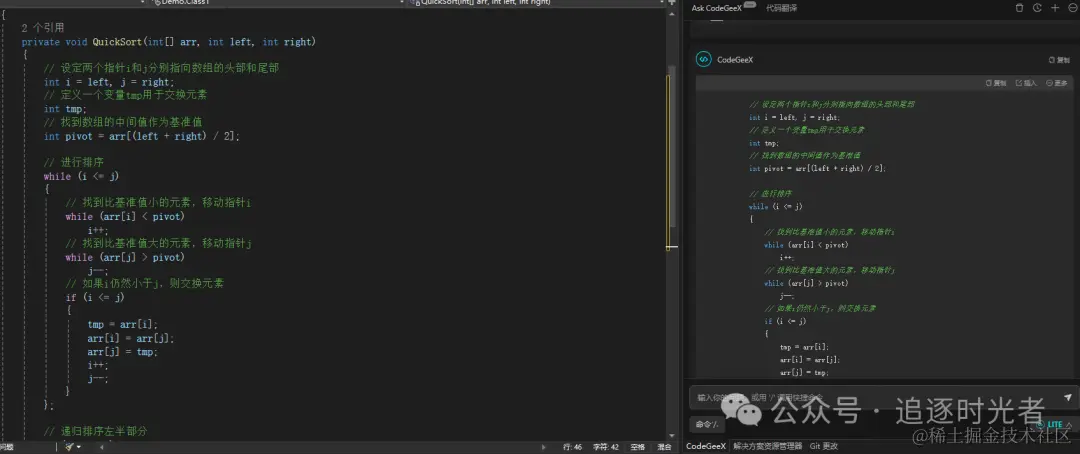Send the chat message with paper plane icon

pos(1068,398)
